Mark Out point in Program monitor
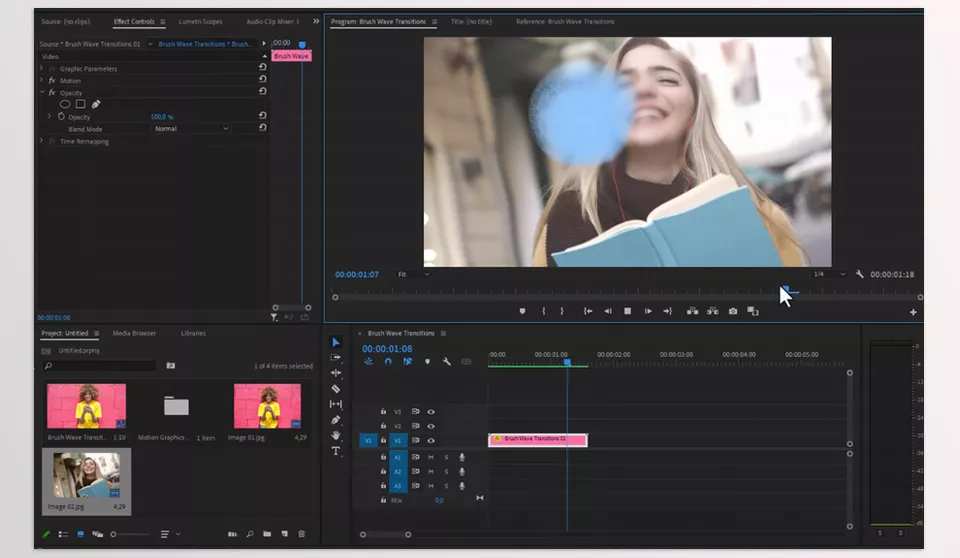This screenshot has width=960, height=558. 561,311
